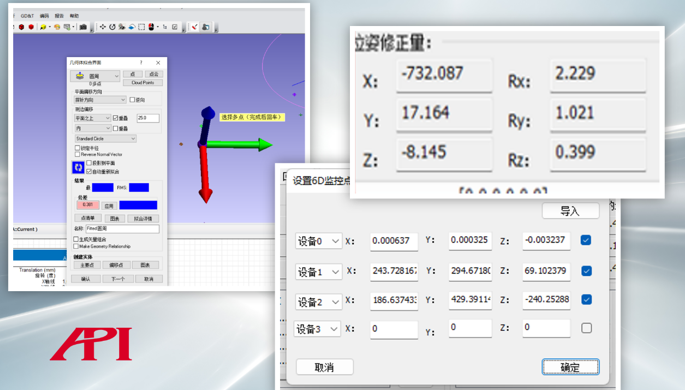Uncheck the 设备0 row checkbox
Image resolution: width=685 pixels, height=390 pixels.
click(586, 240)
